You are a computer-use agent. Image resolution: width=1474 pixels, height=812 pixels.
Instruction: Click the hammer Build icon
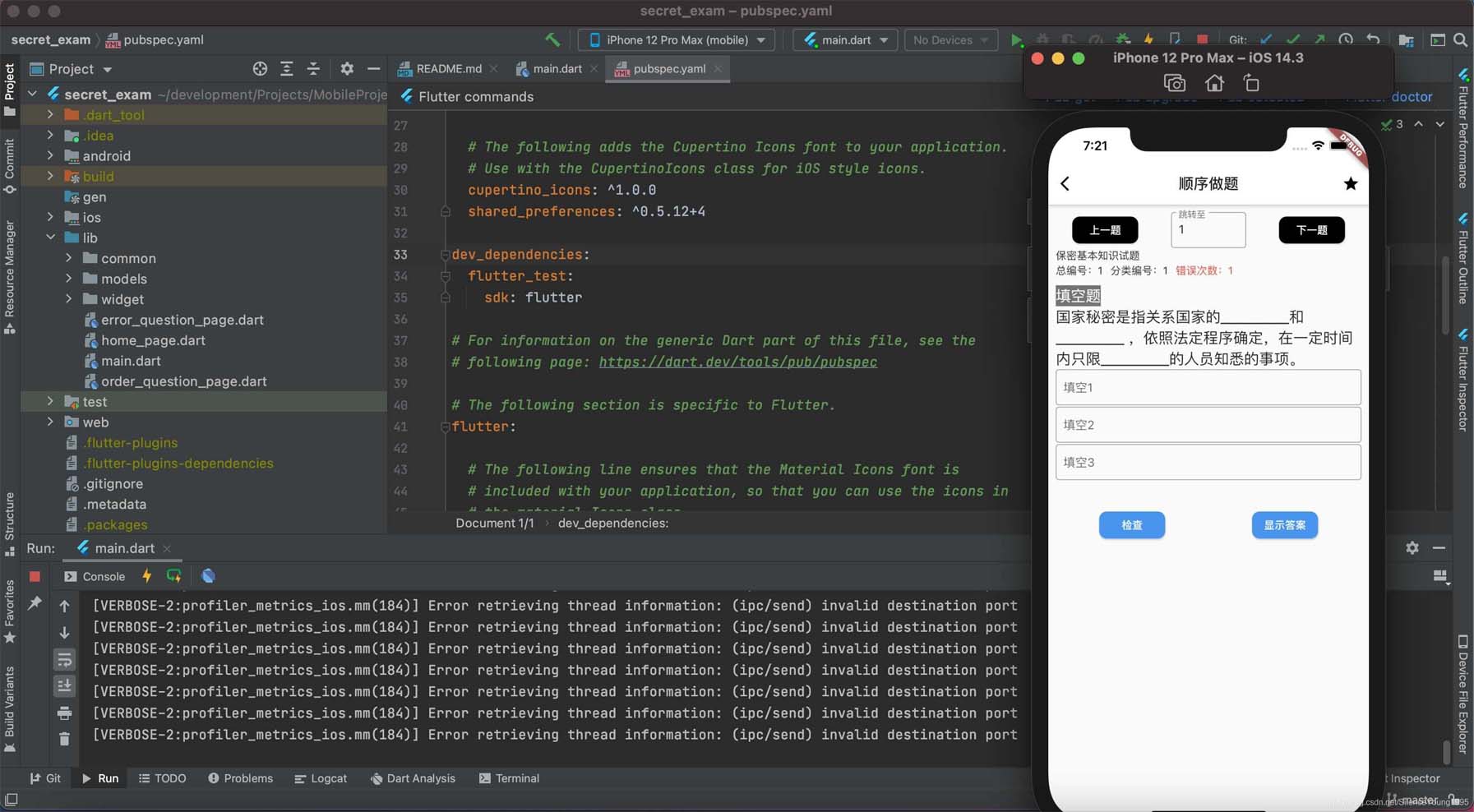[552, 39]
